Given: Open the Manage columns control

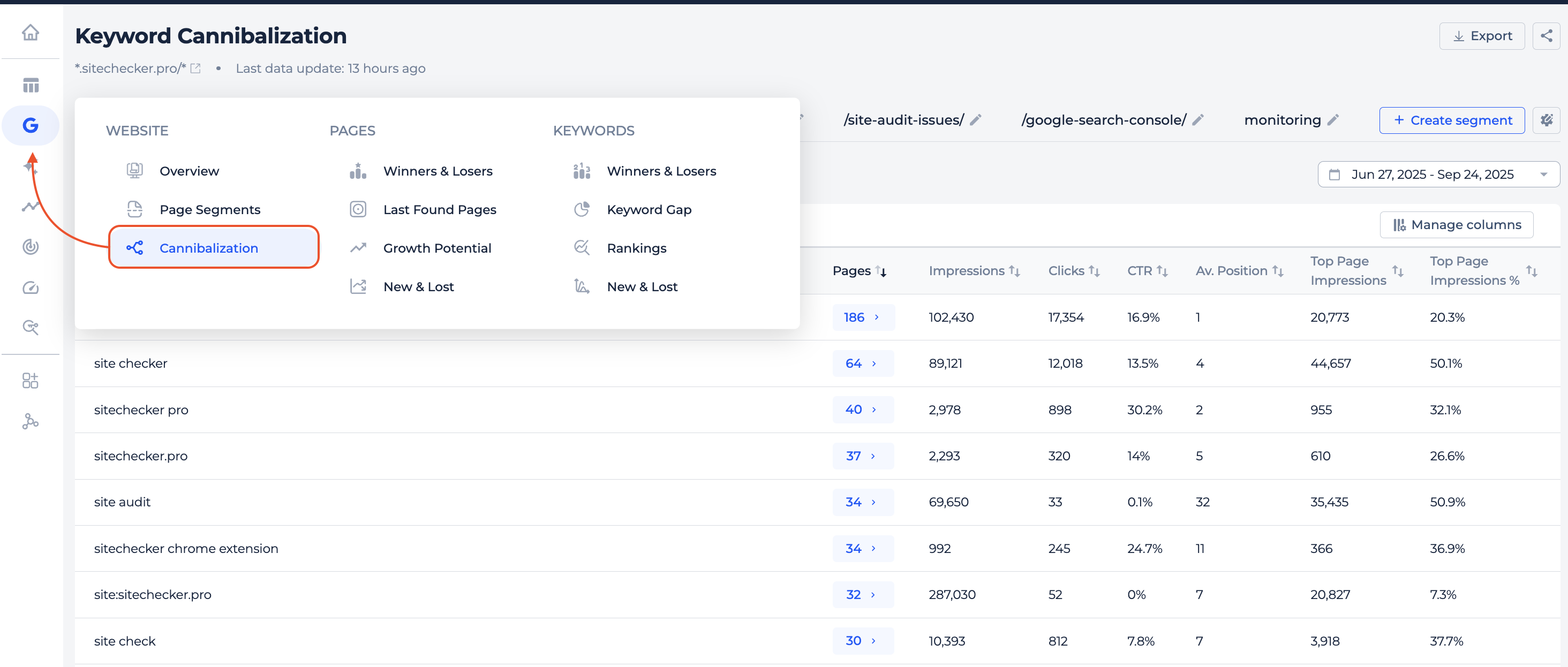Looking at the screenshot, I should (1457, 225).
